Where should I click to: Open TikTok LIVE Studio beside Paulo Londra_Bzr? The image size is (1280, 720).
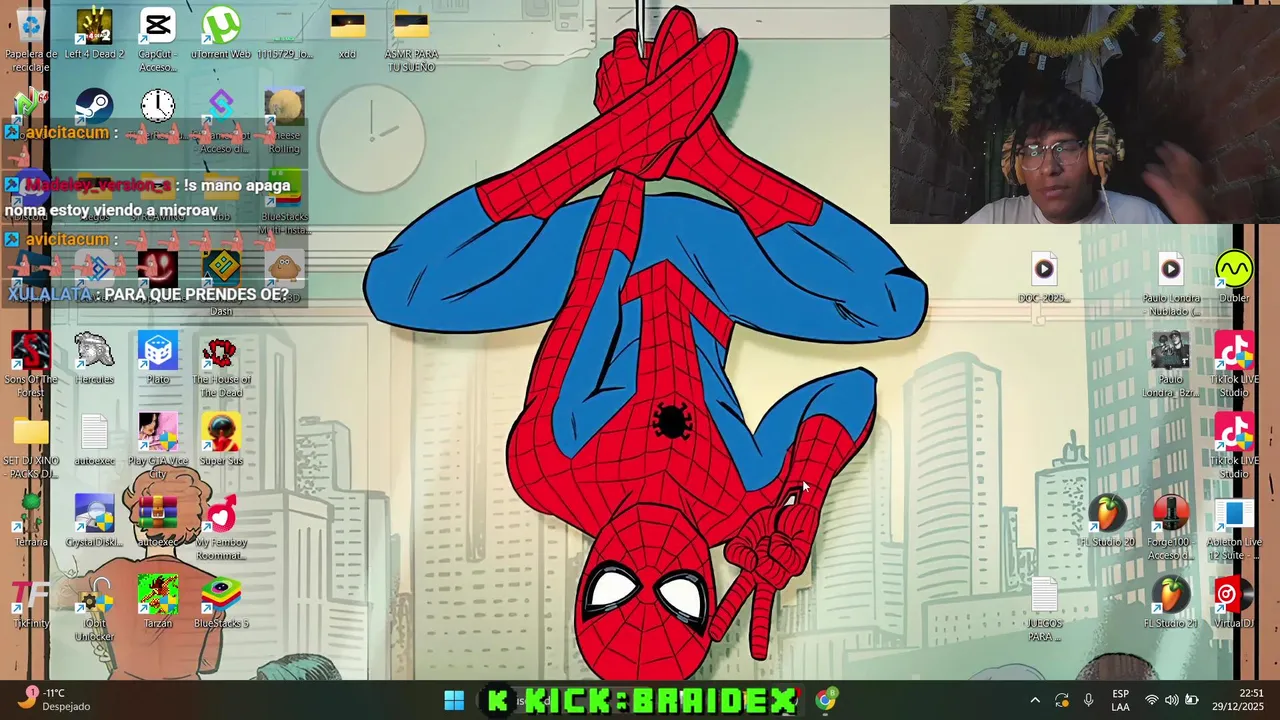coord(1234,351)
